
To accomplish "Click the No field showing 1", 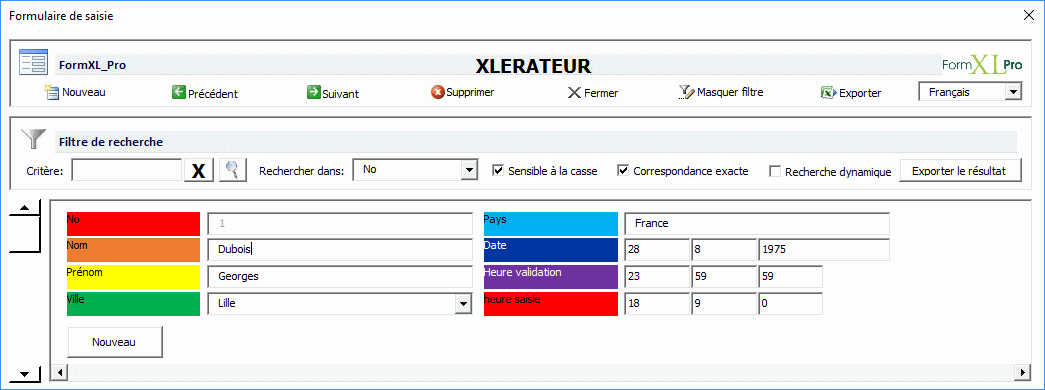I will (x=340, y=223).
